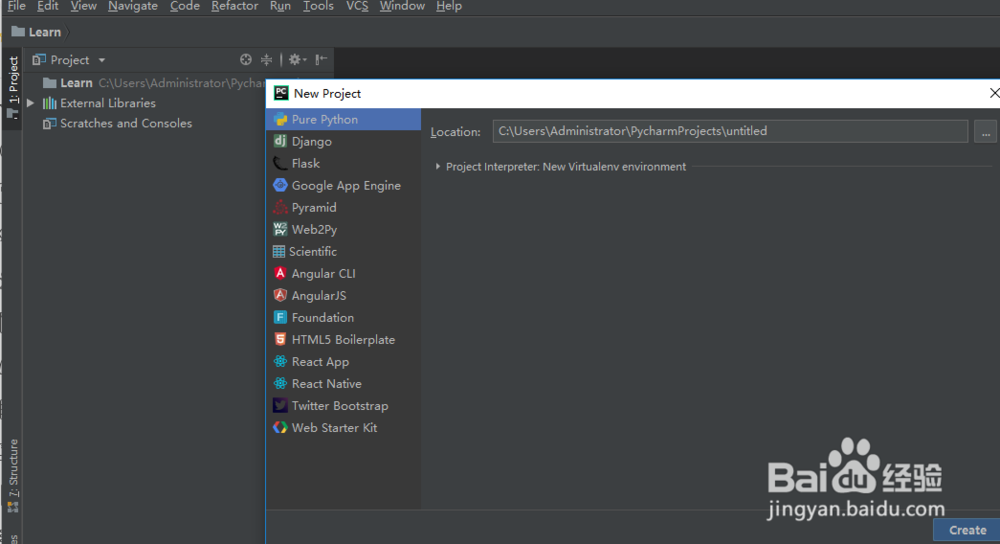Image resolution: width=1000 pixels, height=544 pixels.
Task: Hide the Project tool window
Action: (x=321, y=59)
